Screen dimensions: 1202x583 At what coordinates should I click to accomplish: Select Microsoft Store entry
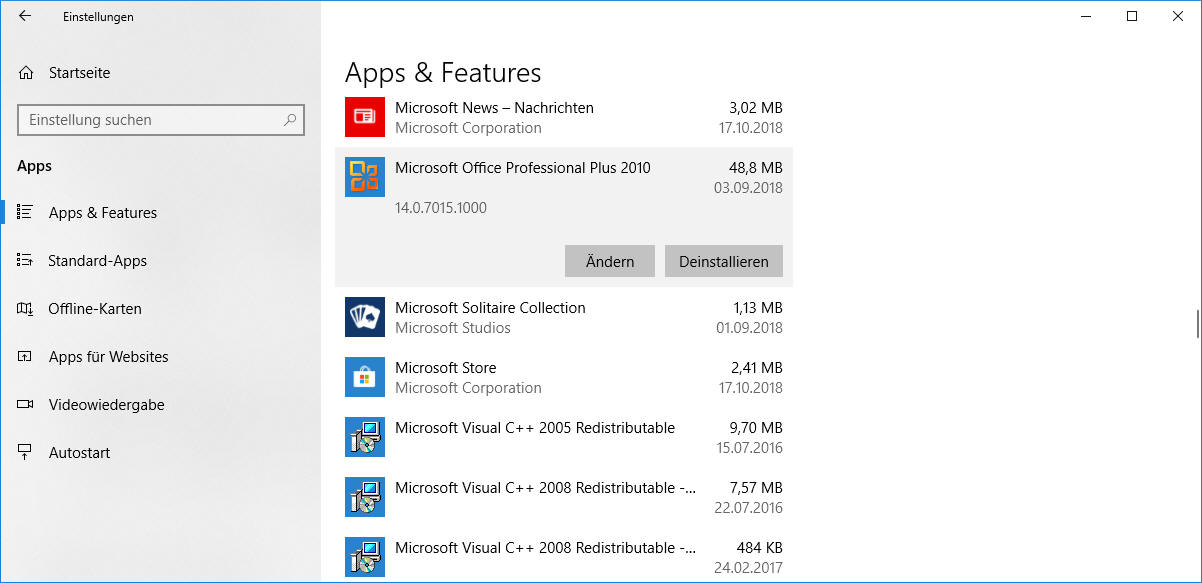point(564,377)
